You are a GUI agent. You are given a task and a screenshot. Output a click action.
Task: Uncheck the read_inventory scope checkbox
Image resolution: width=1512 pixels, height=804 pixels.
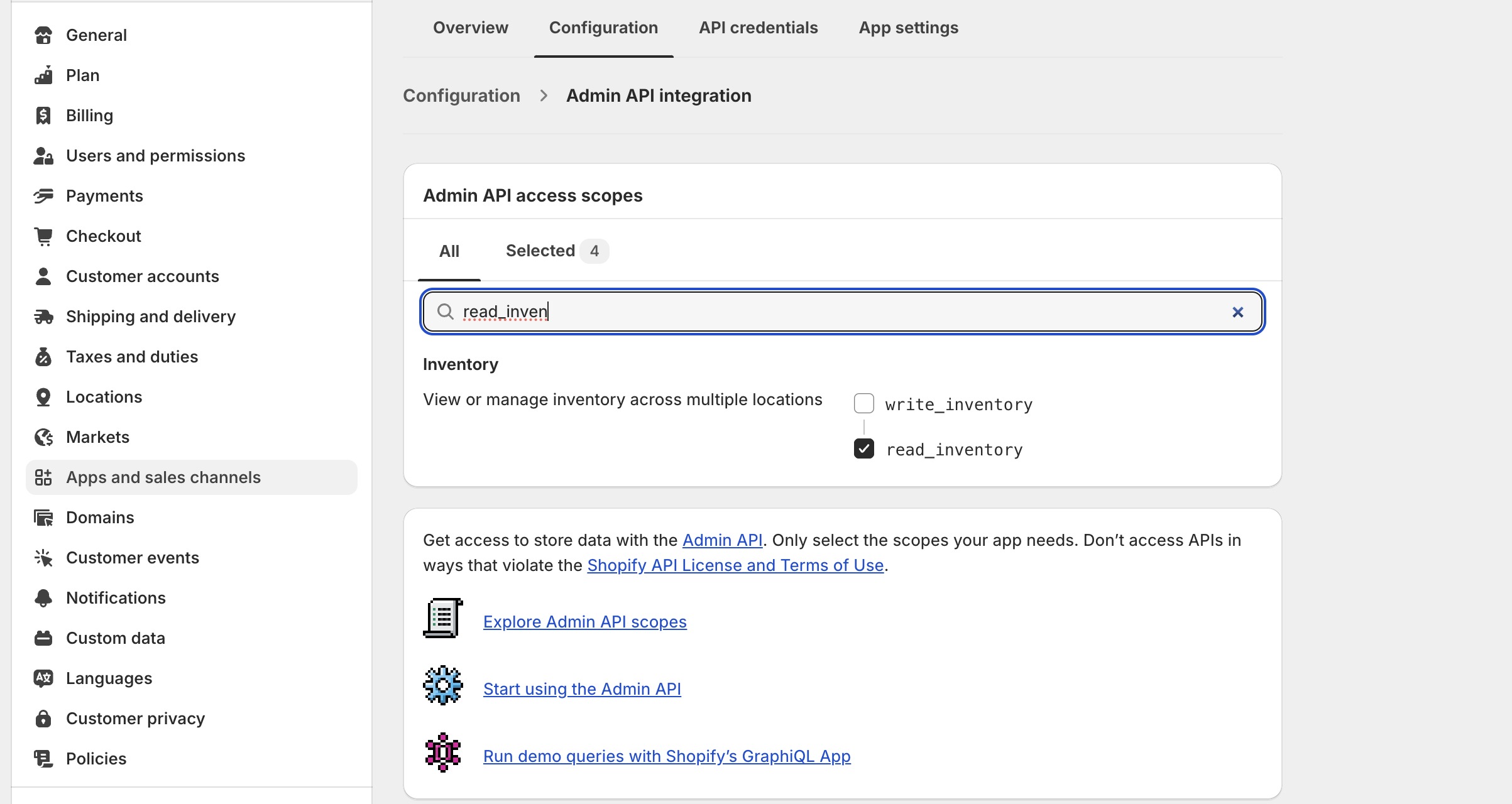(863, 448)
